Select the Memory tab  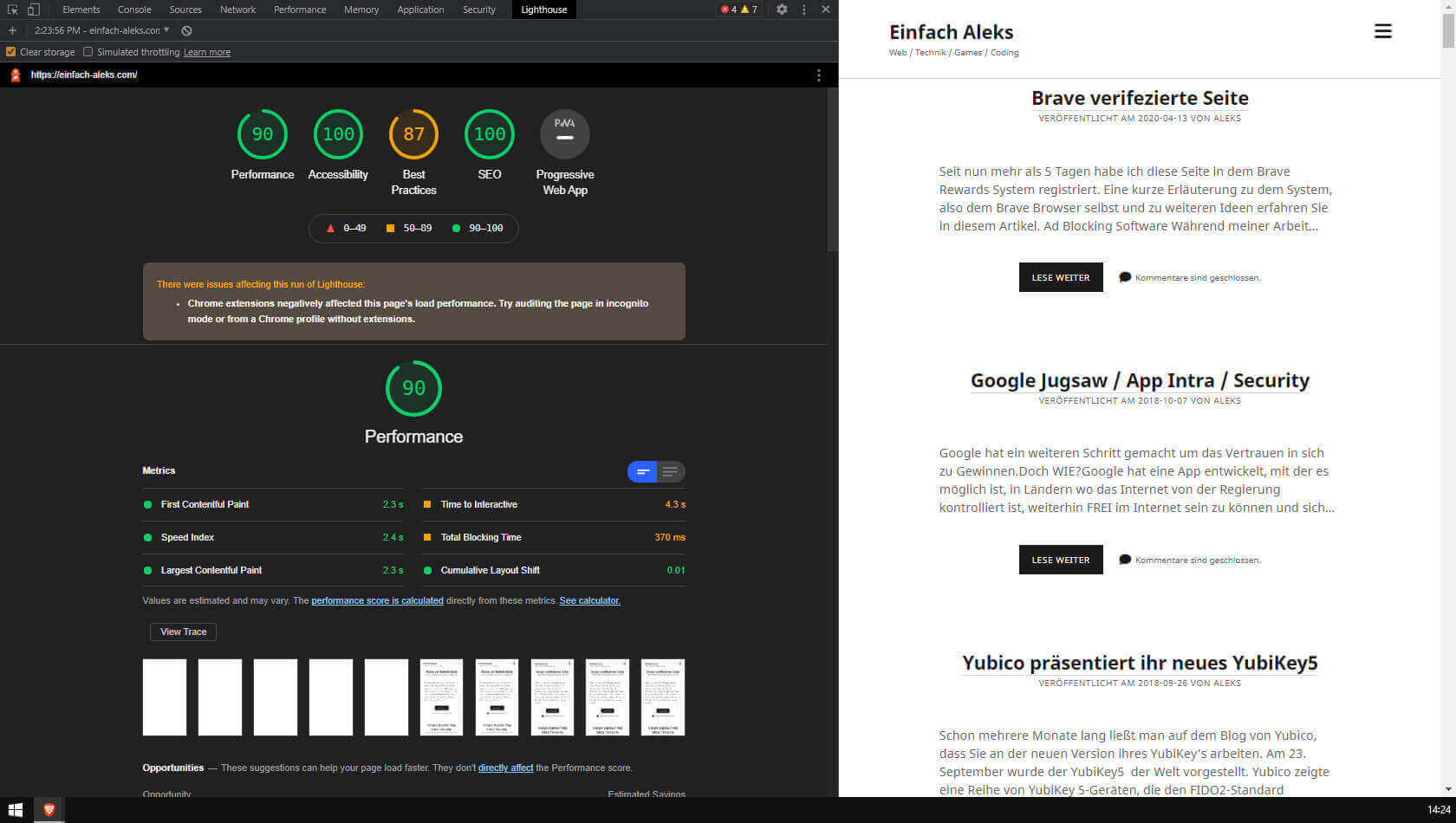361,10
